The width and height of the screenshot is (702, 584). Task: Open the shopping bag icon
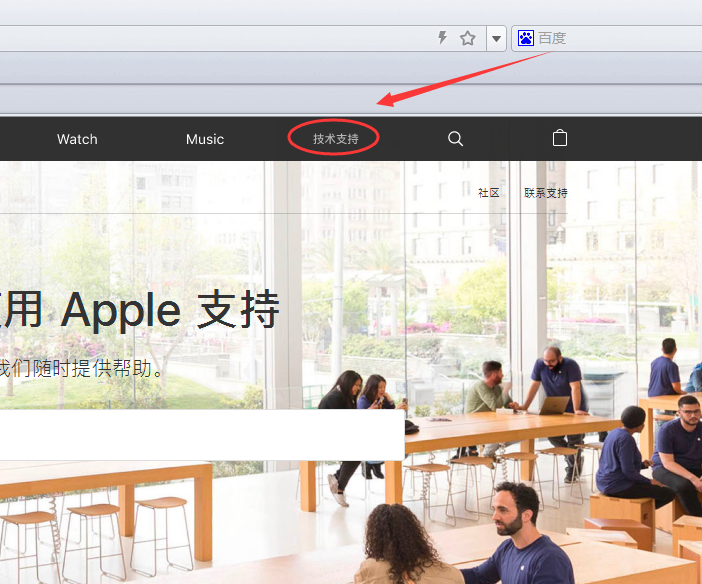coord(560,137)
